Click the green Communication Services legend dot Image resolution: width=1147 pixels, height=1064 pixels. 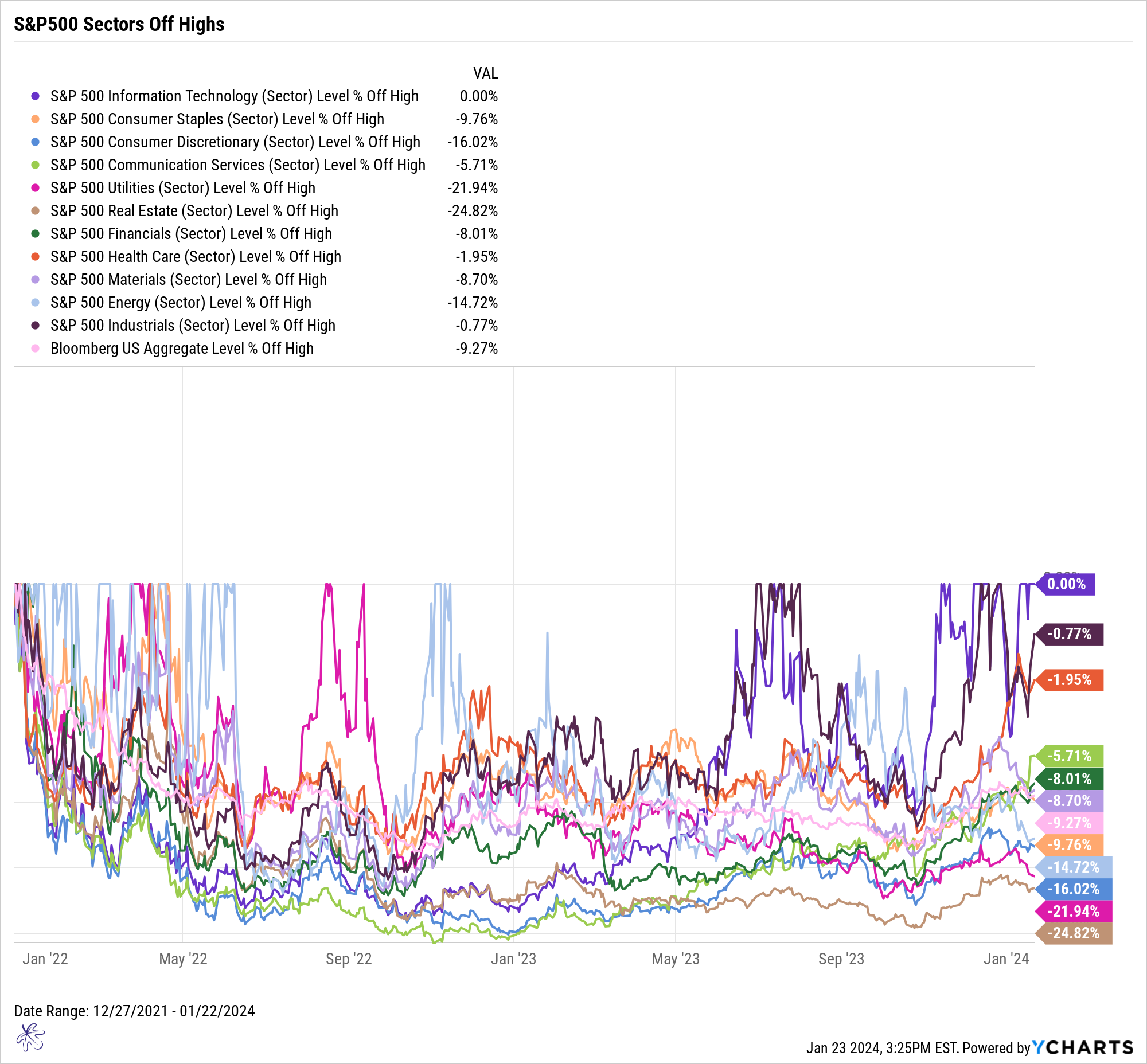(35, 165)
